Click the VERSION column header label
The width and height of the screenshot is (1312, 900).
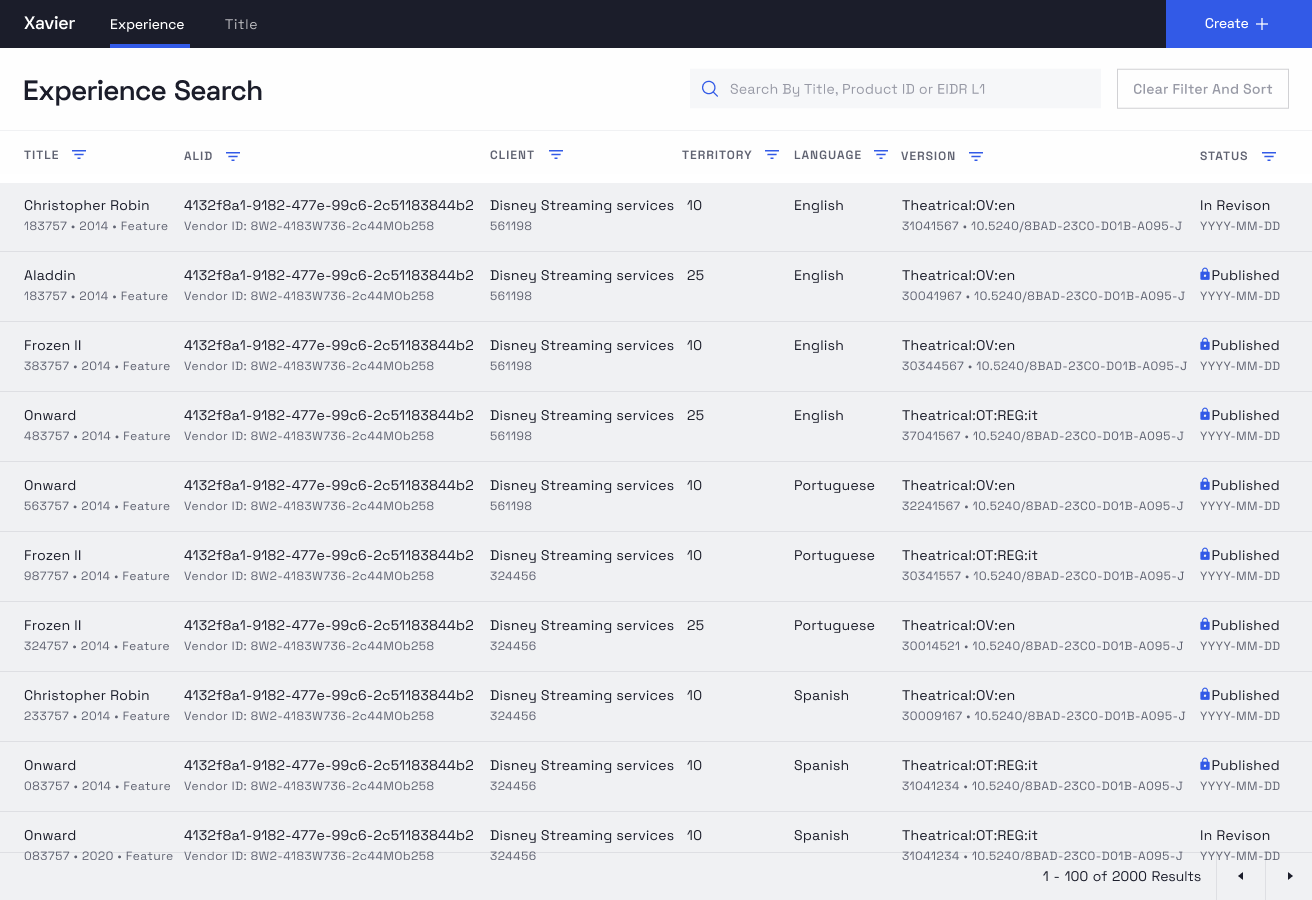928,156
